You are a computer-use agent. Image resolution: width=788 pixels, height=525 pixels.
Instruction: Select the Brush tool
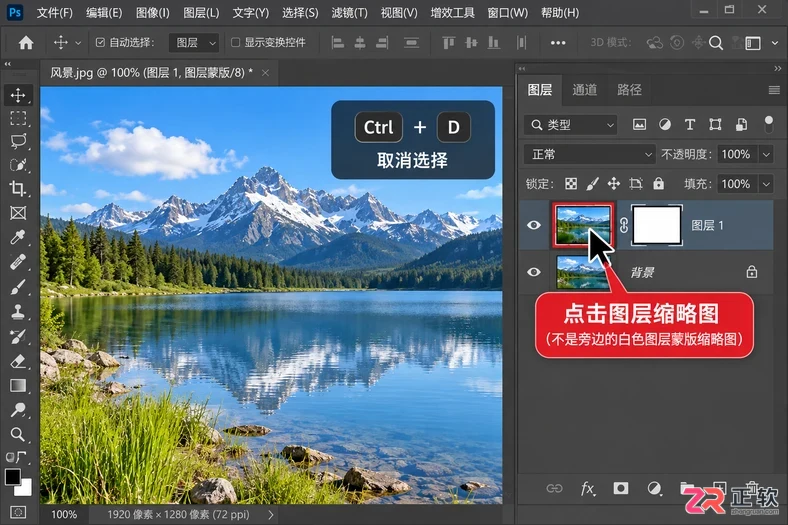pyautogui.click(x=18, y=287)
